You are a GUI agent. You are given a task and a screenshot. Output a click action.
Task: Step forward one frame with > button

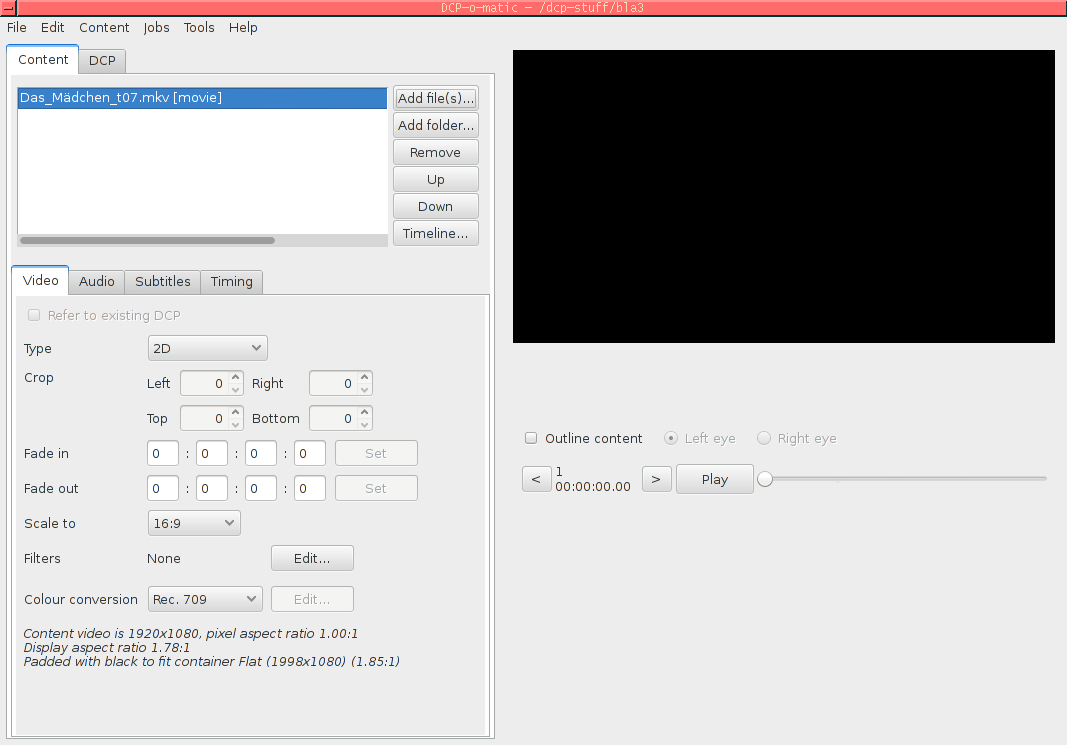point(657,479)
